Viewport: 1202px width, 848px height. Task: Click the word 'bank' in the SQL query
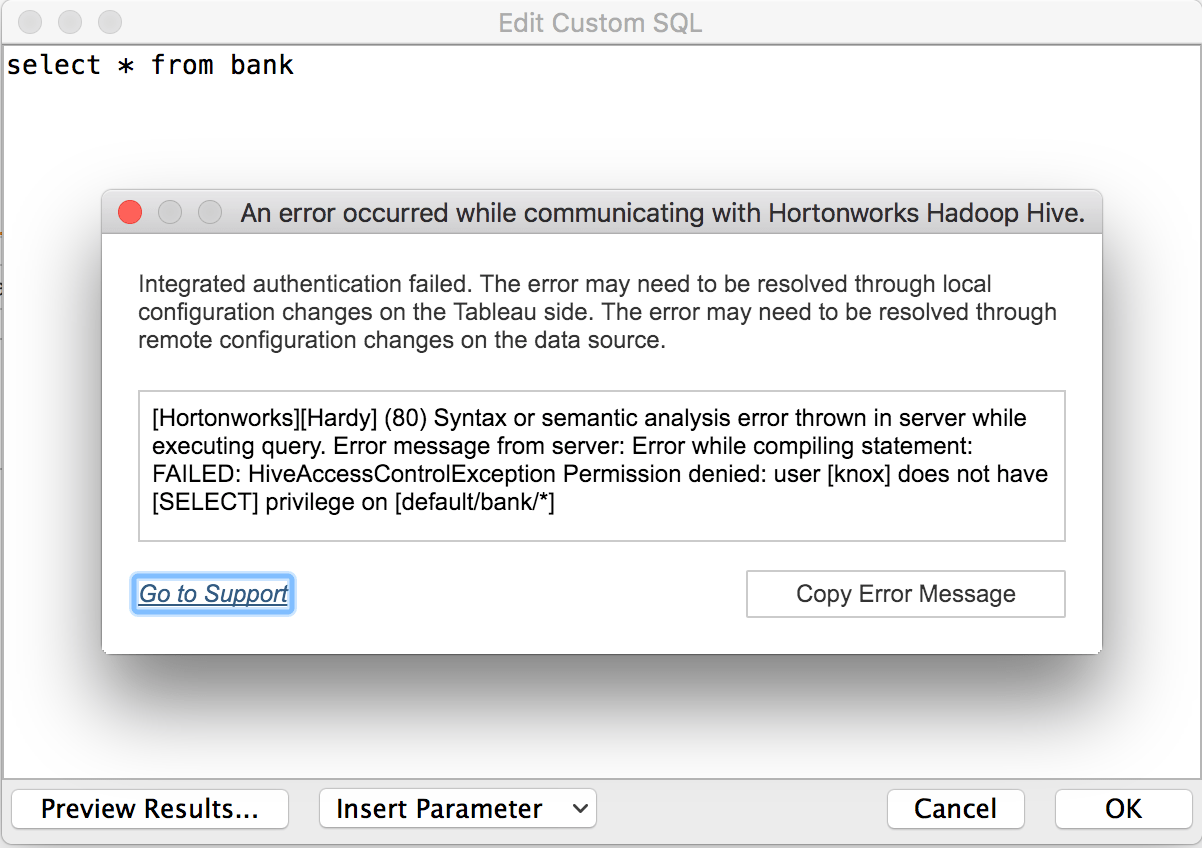tap(261, 66)
